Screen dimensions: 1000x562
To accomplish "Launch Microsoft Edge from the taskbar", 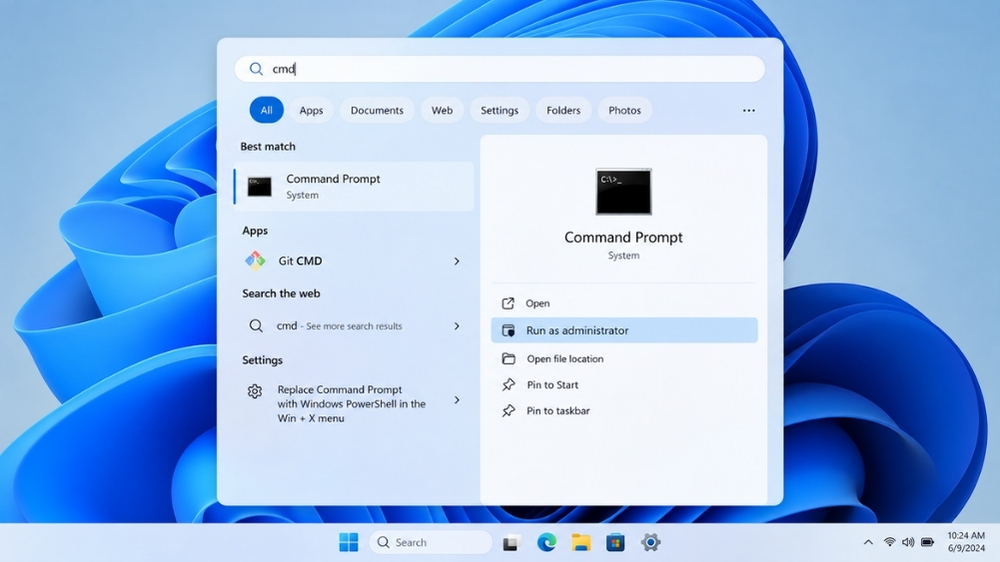I will [x=547, y=542].
